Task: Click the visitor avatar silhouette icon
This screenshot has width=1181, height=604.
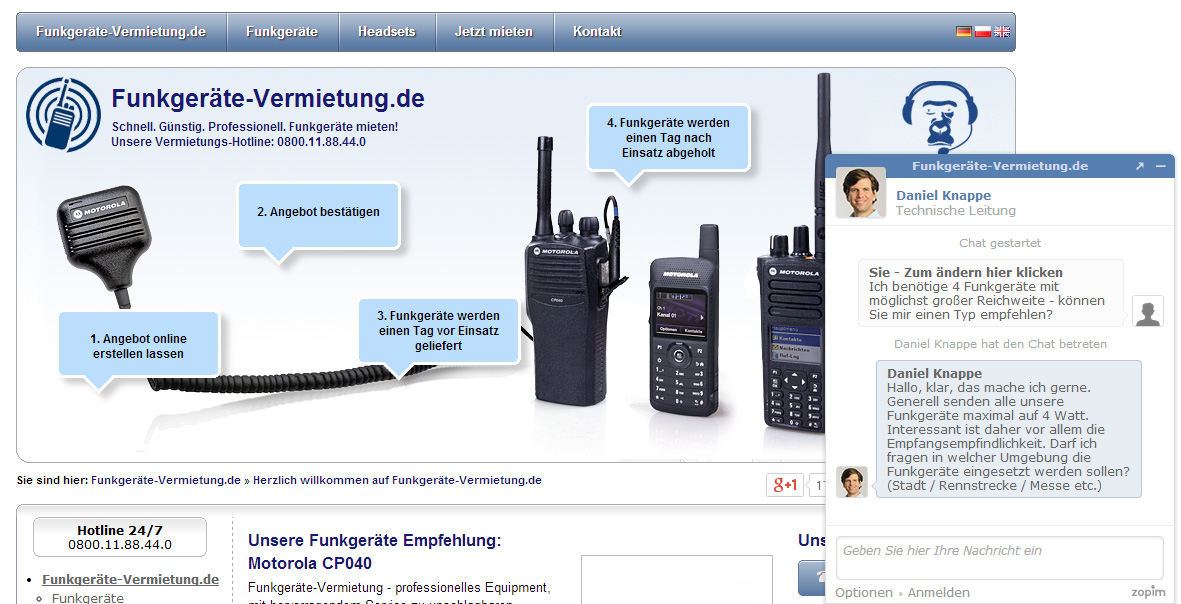Action: 1148,311
